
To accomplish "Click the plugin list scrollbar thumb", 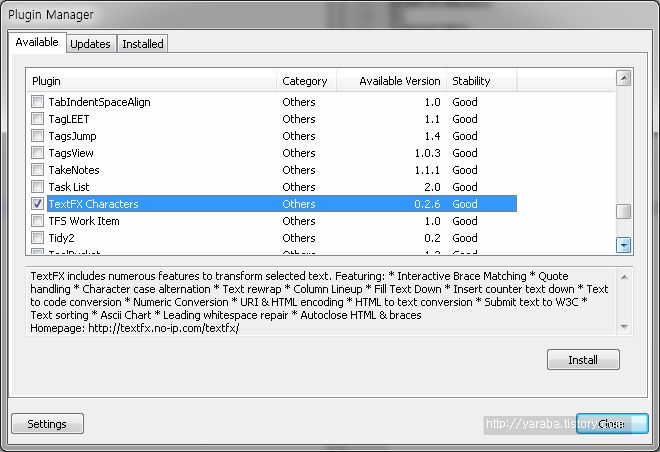I will 623,211.
